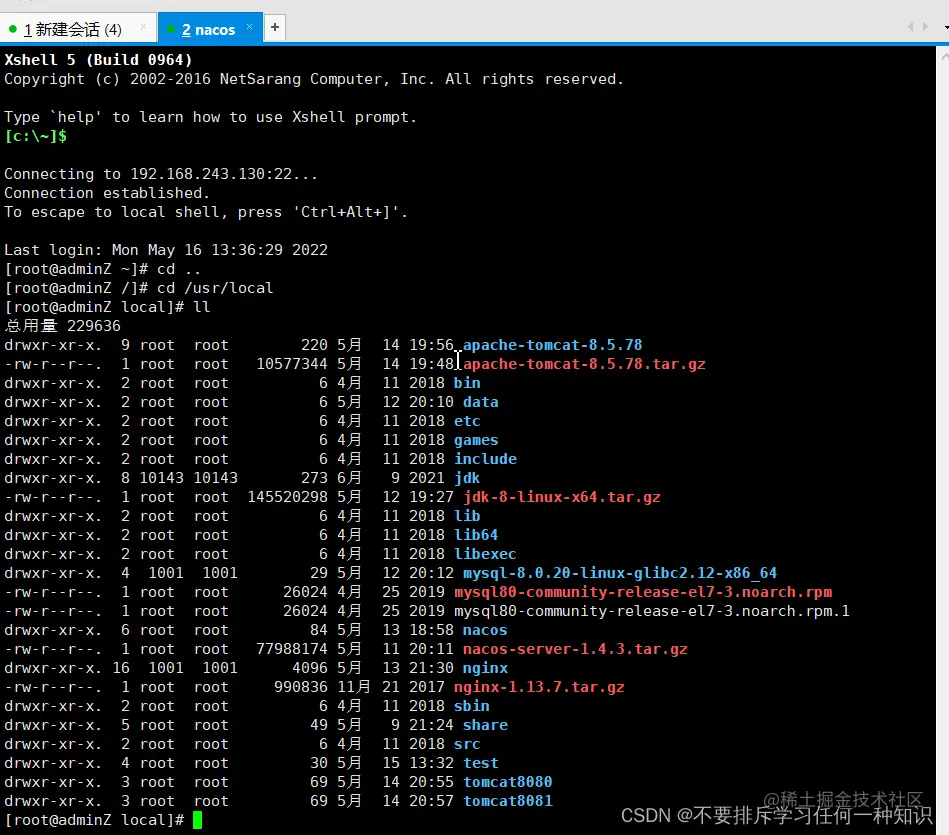Click "Connecting to 192.168.243.130:22..." line
The image size is (949, 835).
click(161, 174)
